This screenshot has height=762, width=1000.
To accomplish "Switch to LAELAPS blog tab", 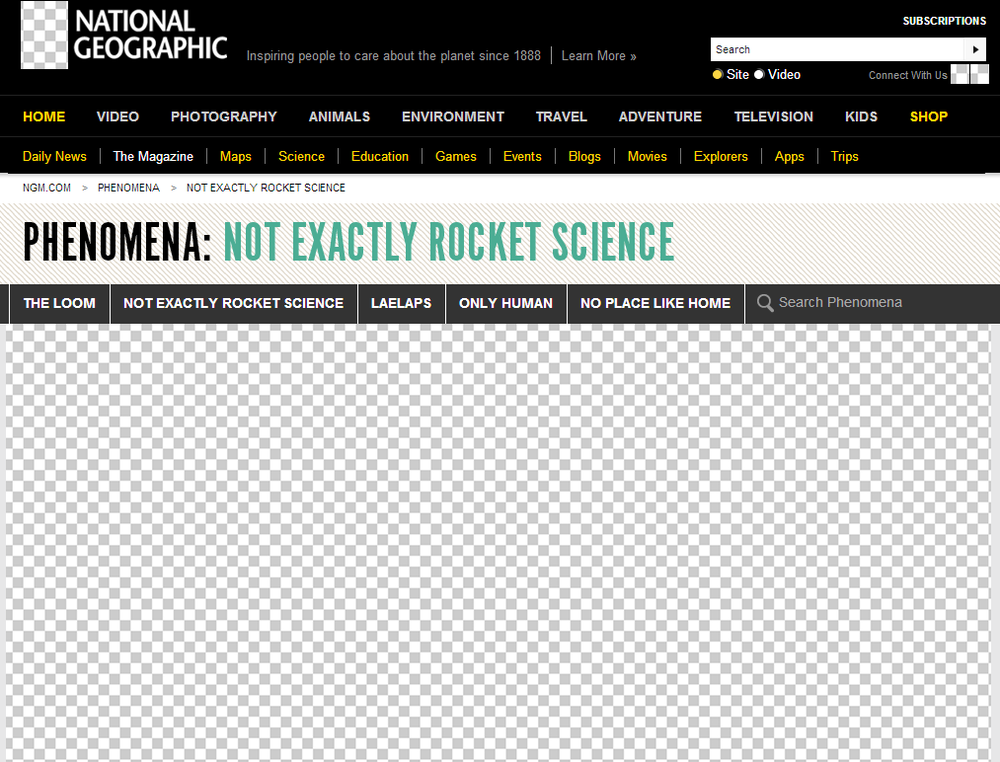I will click(401, 304).
